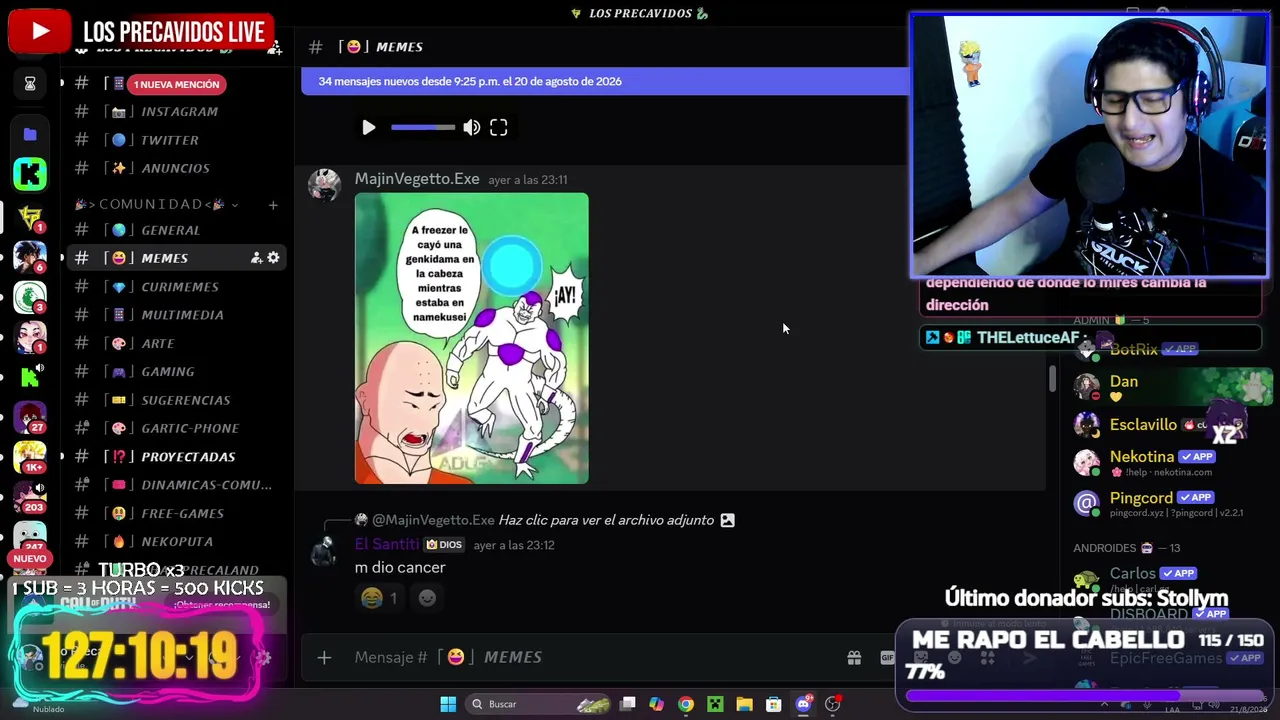The image size is (1280, 720).
Task: Open the green K server icon
Action: tap(30, 173)
